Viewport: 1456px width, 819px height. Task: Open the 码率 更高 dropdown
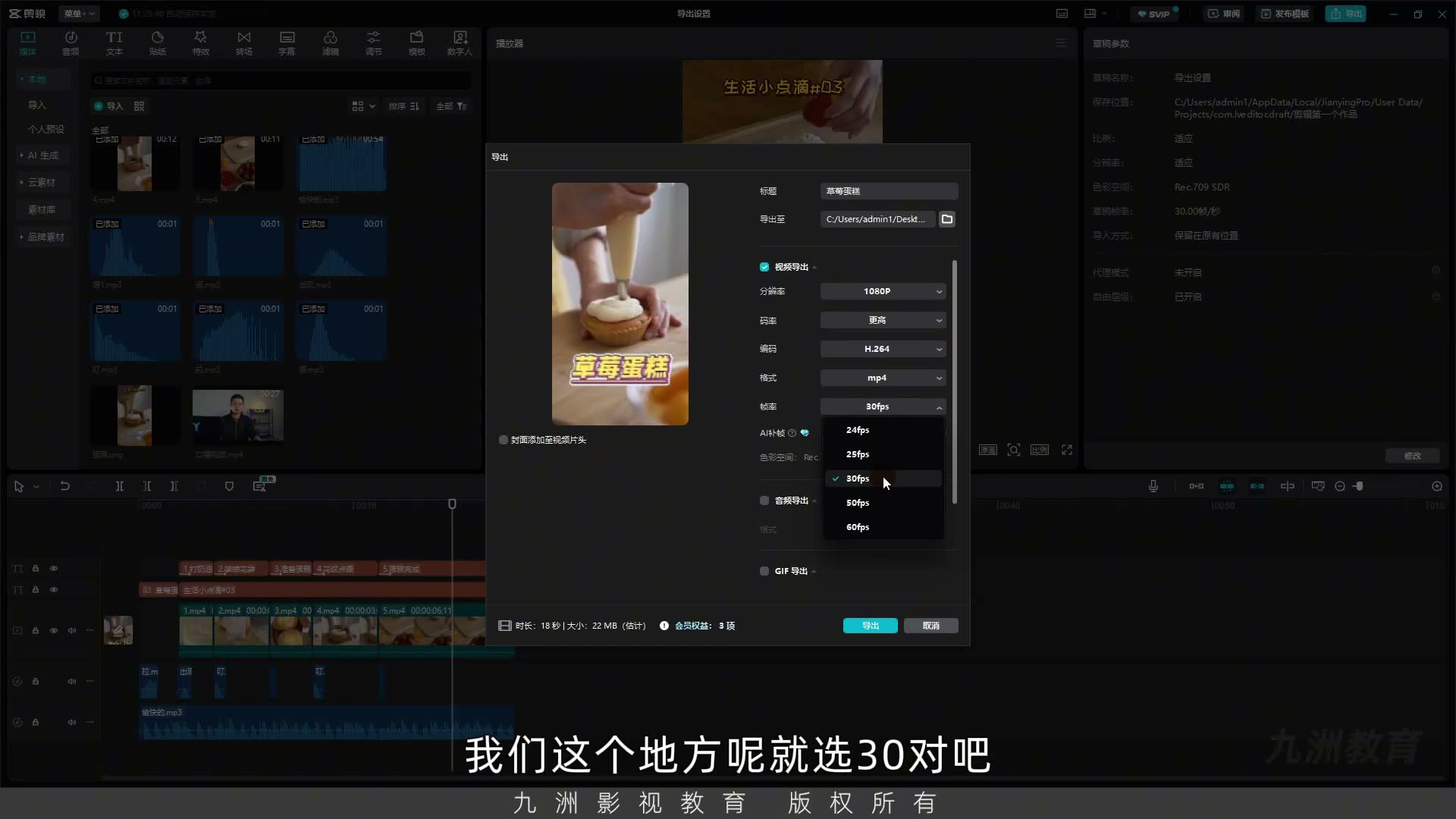(x=883, y=320)
